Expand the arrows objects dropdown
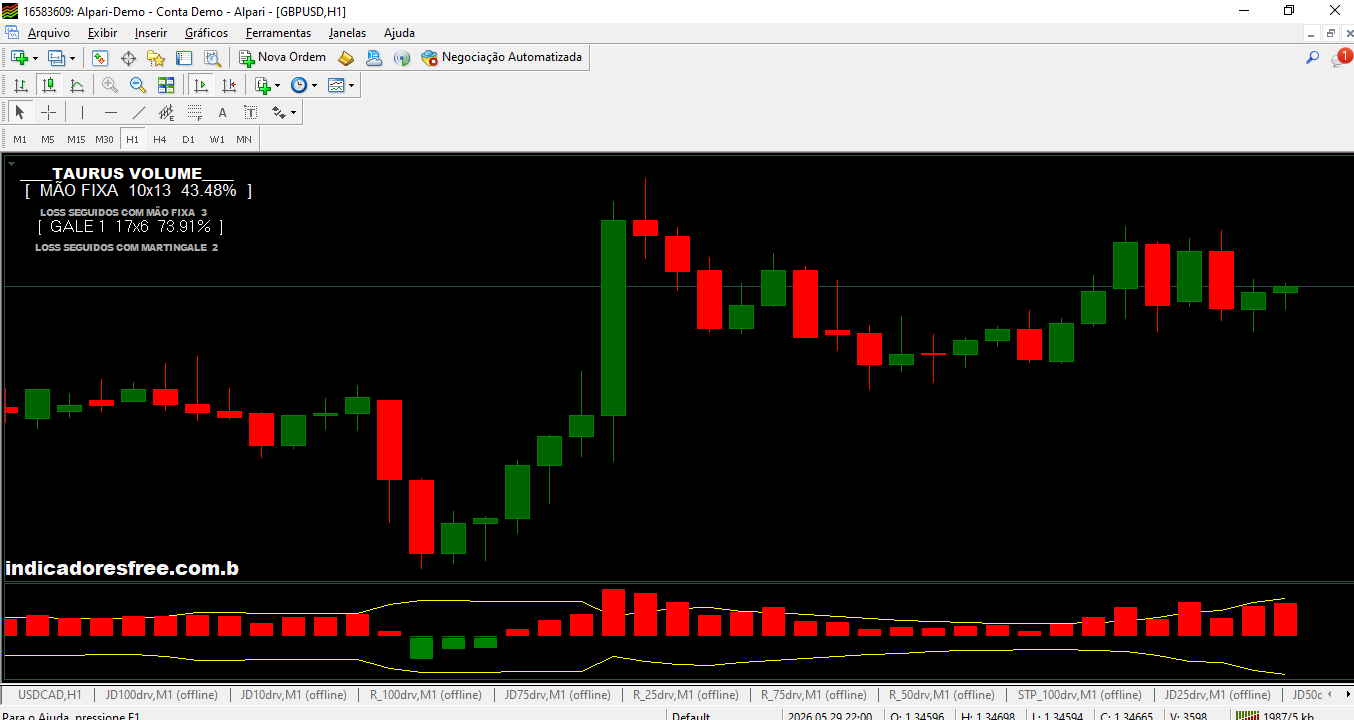This screenshot has height=720, width=1354. pyautogui.click(x=293, y=113)
